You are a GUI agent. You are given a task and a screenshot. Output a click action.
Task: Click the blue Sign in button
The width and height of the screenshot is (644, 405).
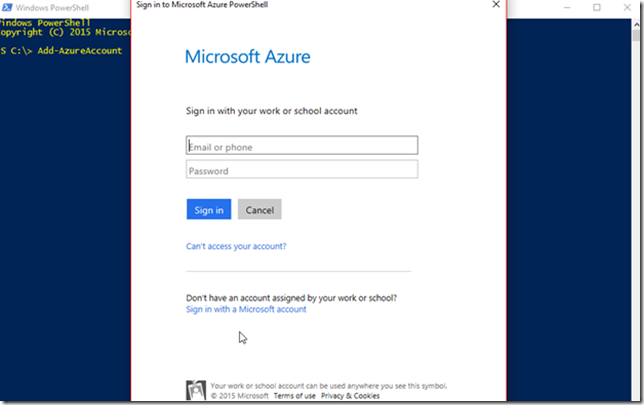[x=209, y=209]
